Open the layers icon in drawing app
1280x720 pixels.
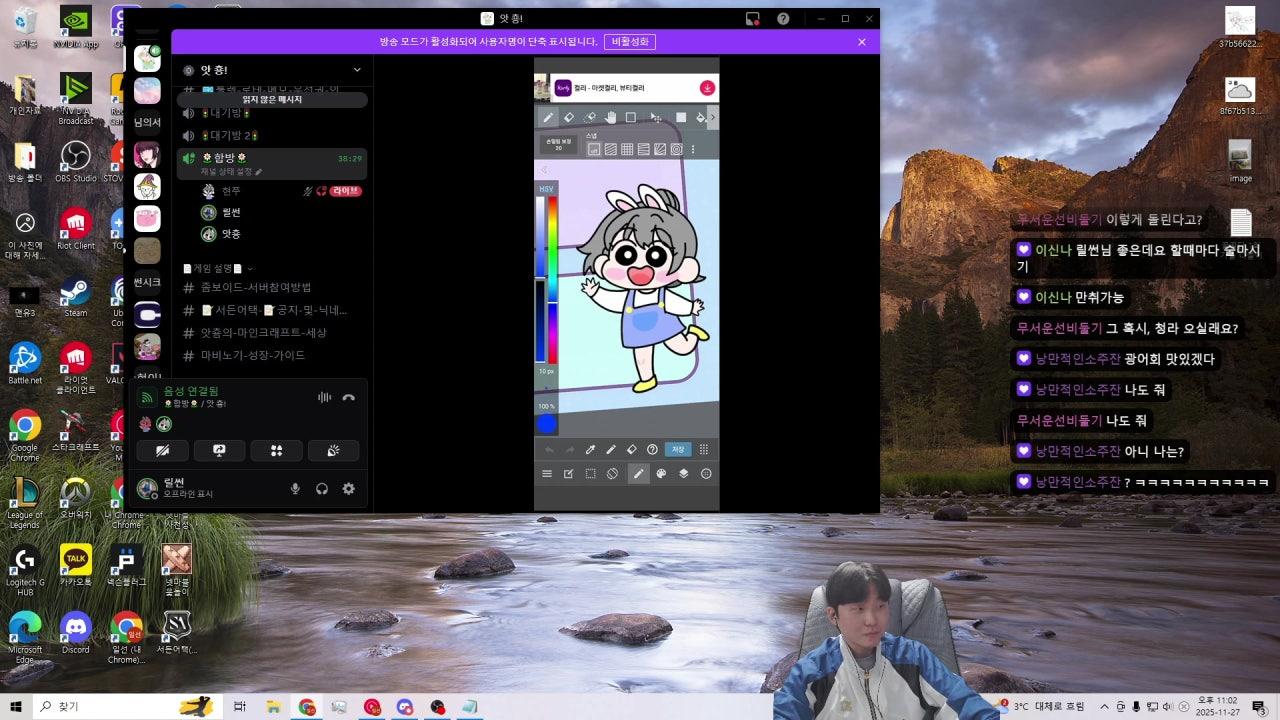tap(684, 474)
